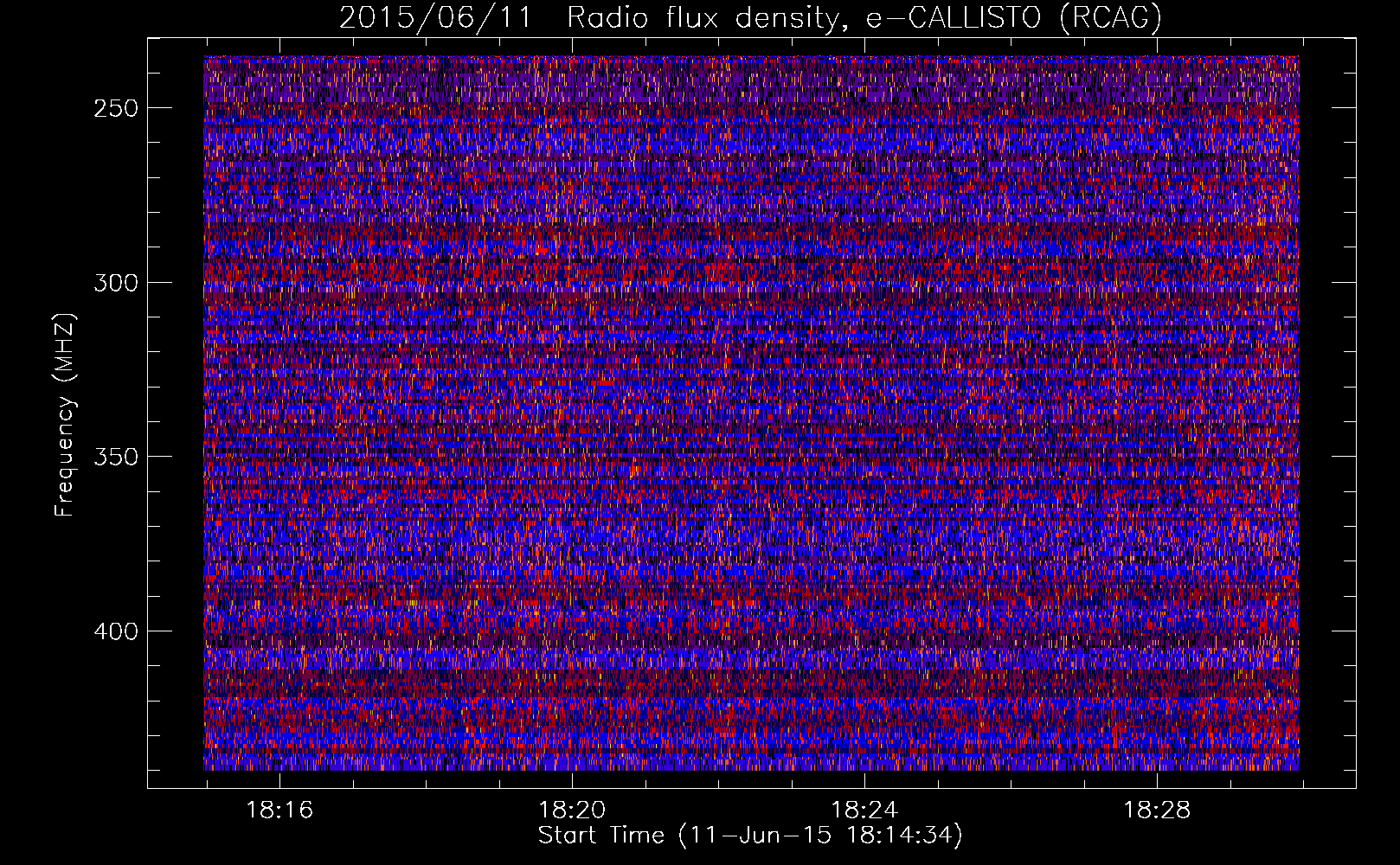
Task: Click the 350 frequency tick label
Action: click(115, 457)
